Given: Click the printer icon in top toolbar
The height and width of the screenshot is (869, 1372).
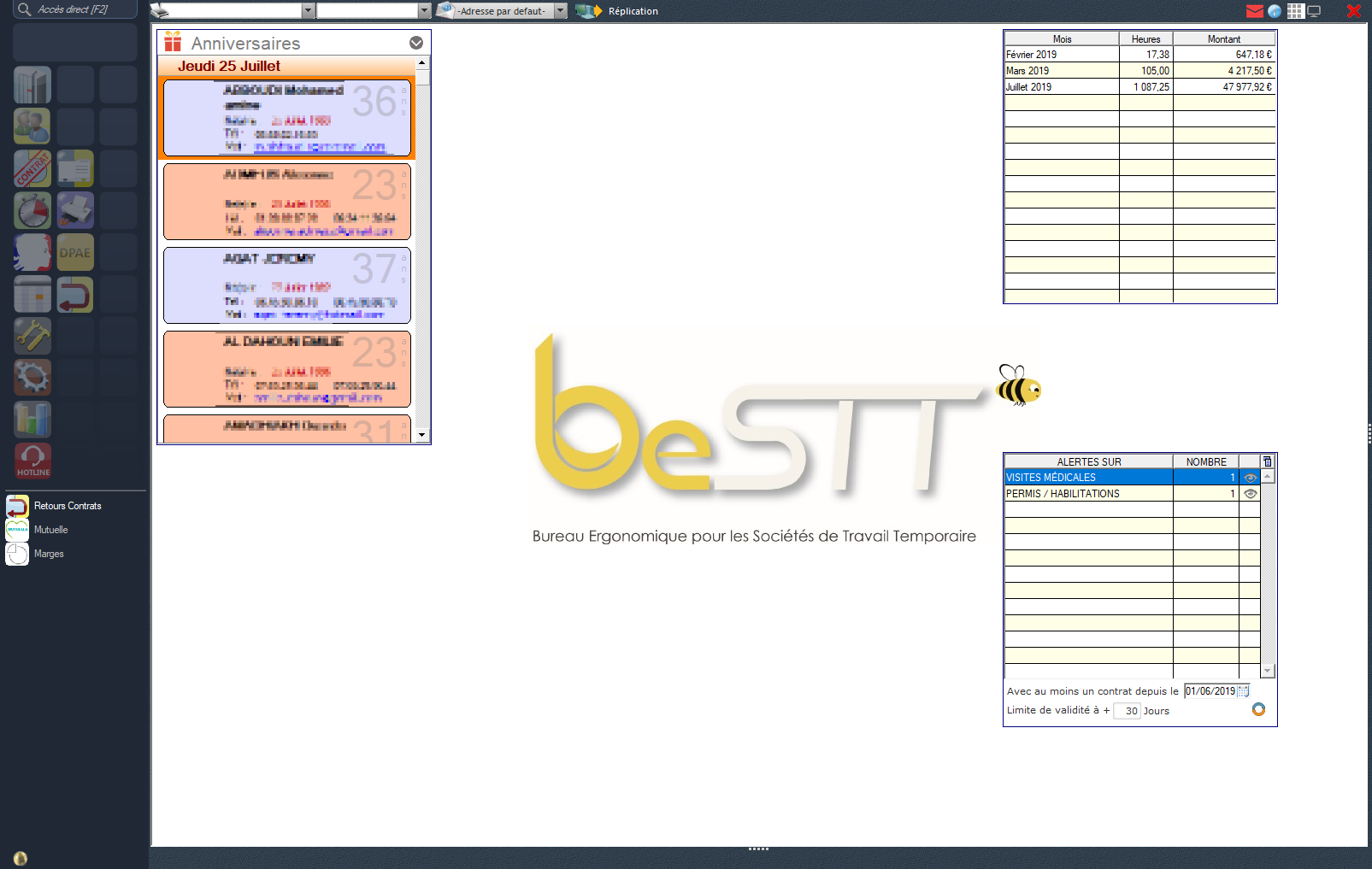Looking at the screenshot, I should click(160, 11).
